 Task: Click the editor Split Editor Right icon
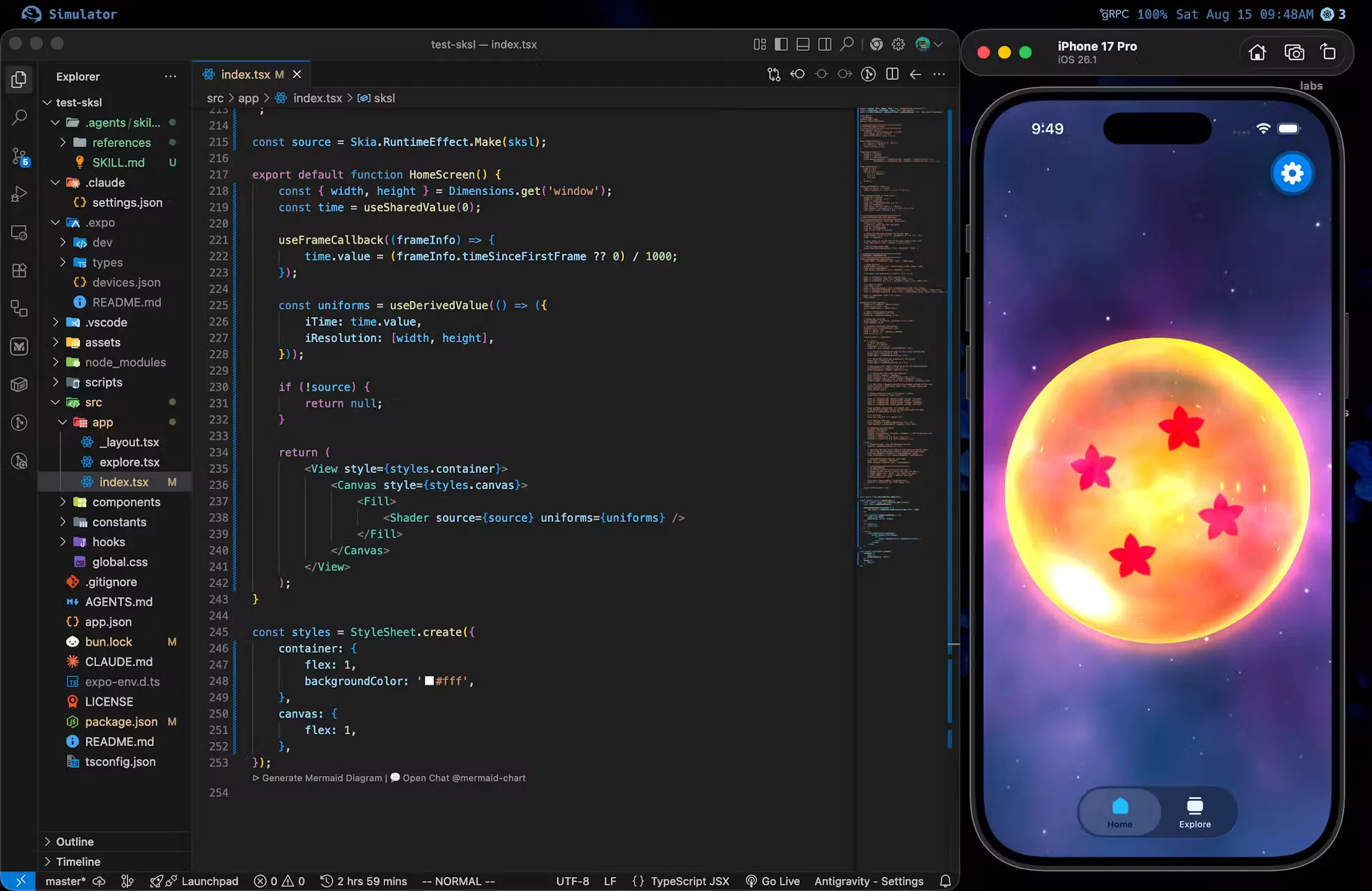tap(892, 74)
